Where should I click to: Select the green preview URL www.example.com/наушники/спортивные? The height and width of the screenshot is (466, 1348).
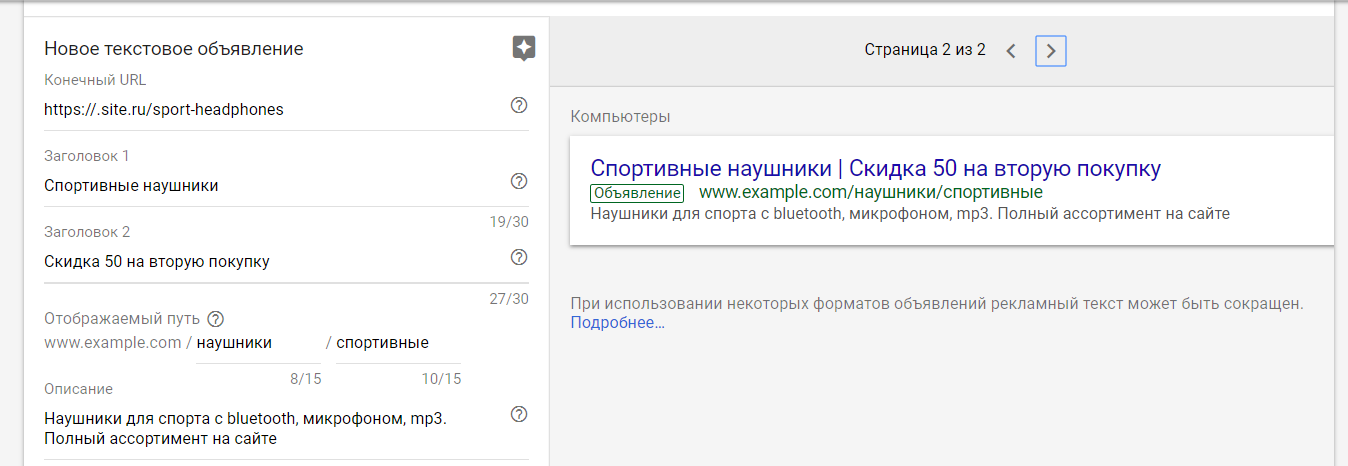click(870, 192)
